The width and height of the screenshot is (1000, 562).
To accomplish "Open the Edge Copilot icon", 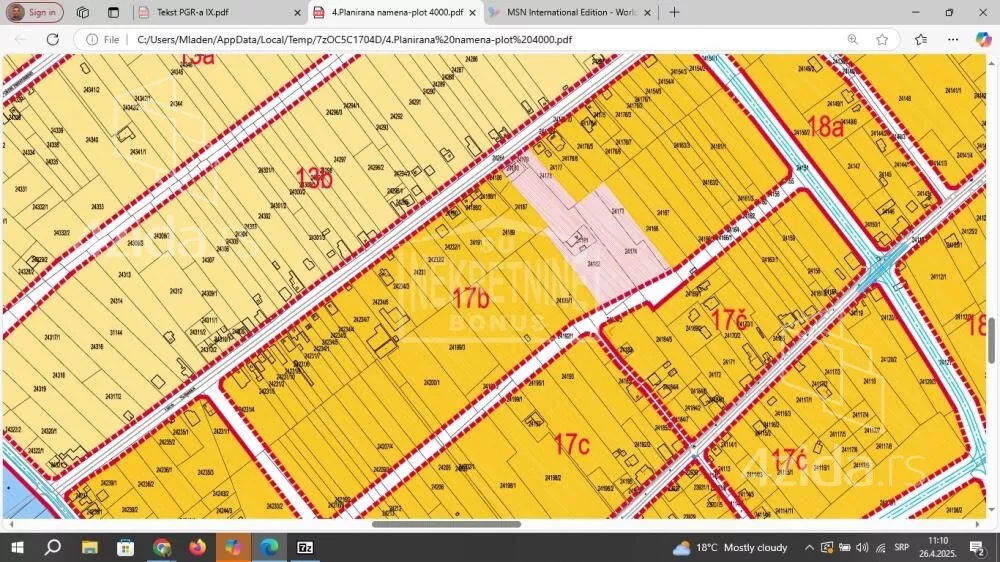I will (983, 39).
